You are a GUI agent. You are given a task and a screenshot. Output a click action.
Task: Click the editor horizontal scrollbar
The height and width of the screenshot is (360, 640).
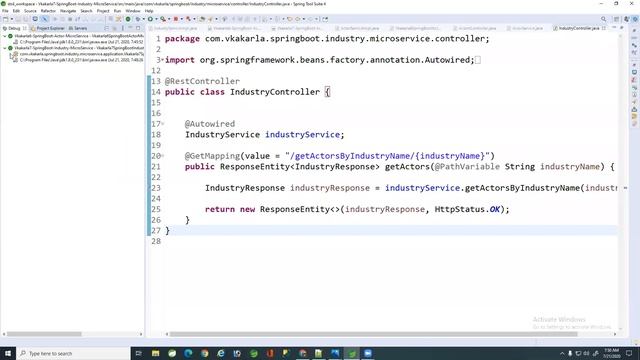tap(373, 334)
